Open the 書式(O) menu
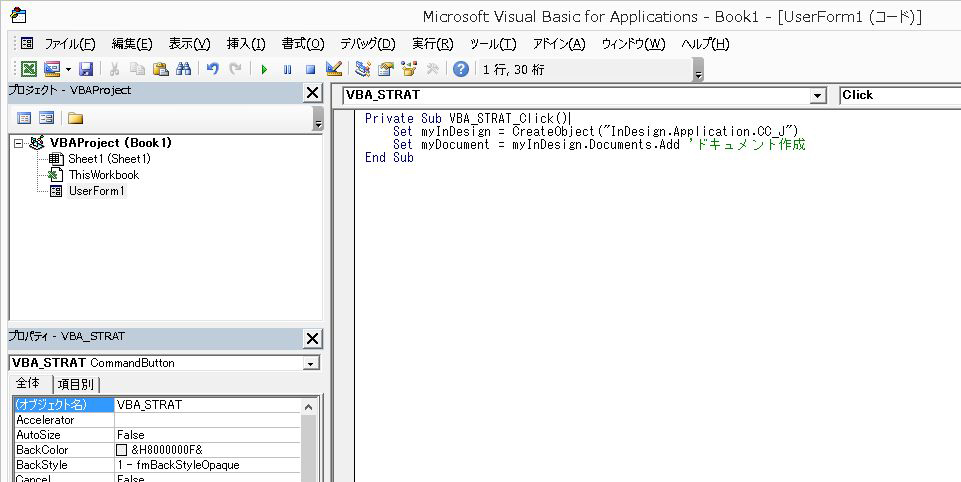961x482 pixels. tap(303, 44)
